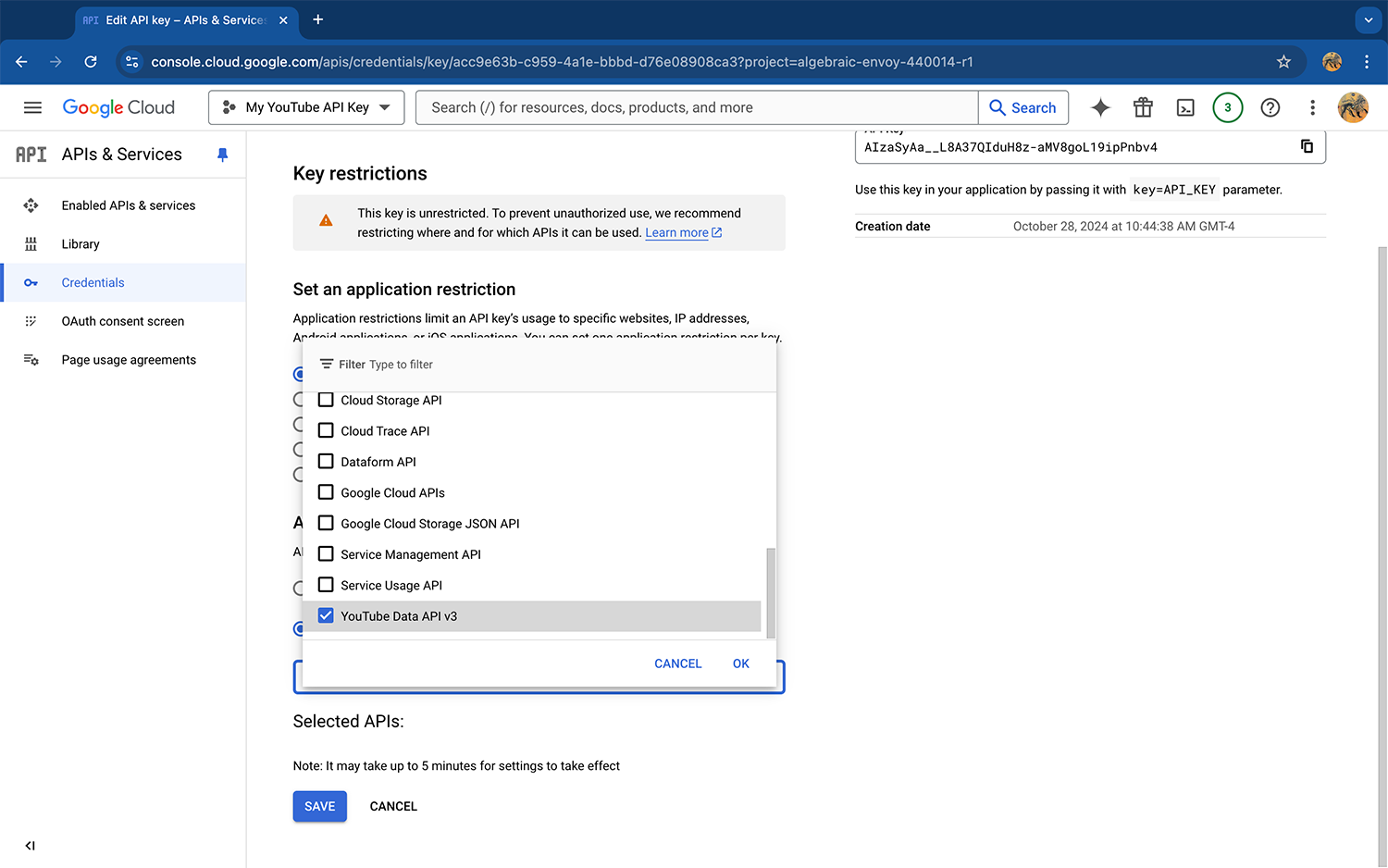Click CANCEL in the API dropdown
Image resolution: width=1388 pixels, height=868 pixels.
coord(678,663)
